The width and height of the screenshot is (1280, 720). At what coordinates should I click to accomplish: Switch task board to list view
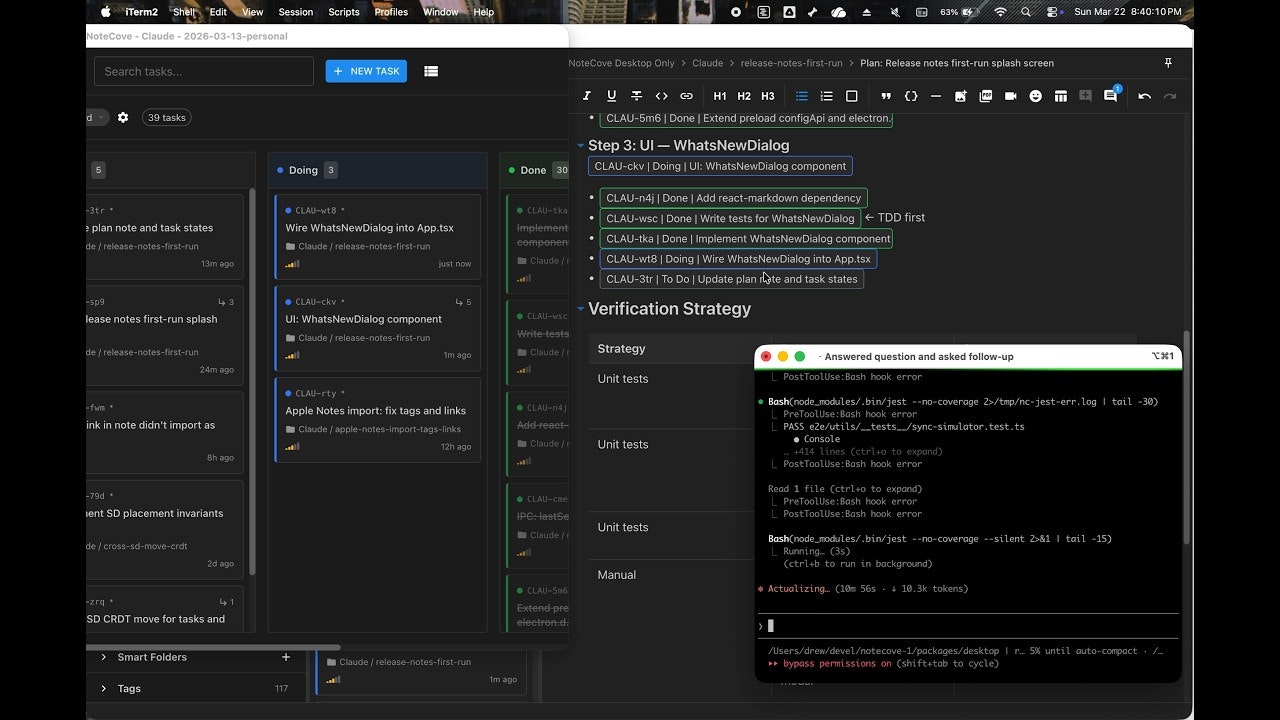(x=431, y=71)
